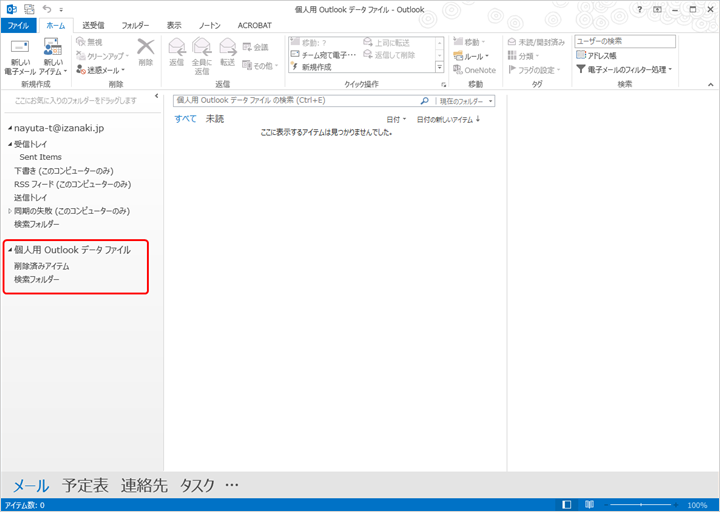Screen dimensions: 720x512
Task: Click the 無視 (Ignore) icon
Action: point(81,42)
